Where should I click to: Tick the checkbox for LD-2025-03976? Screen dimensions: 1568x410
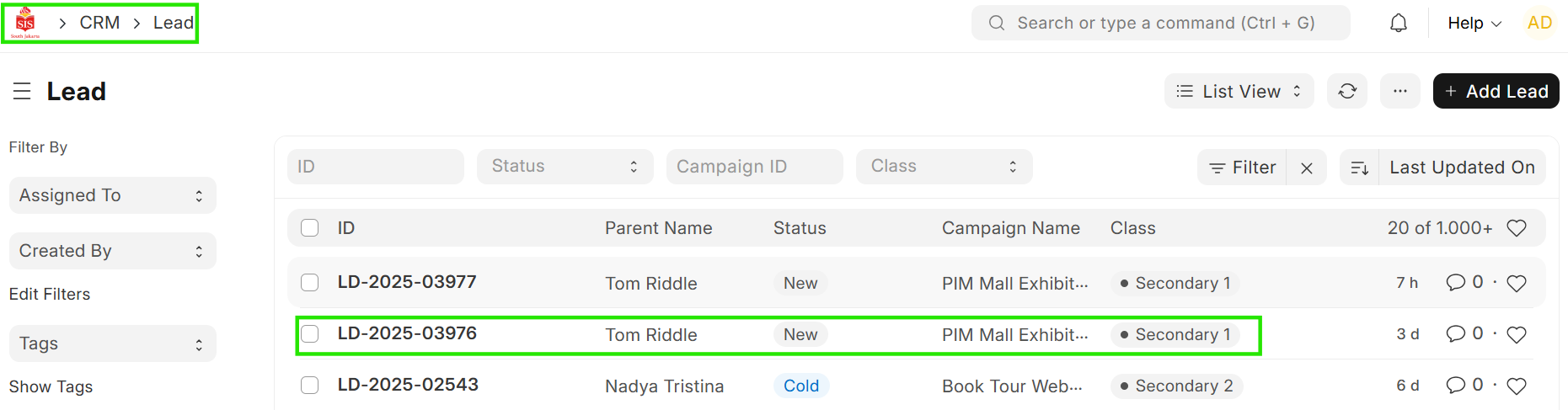pos(310,333)
